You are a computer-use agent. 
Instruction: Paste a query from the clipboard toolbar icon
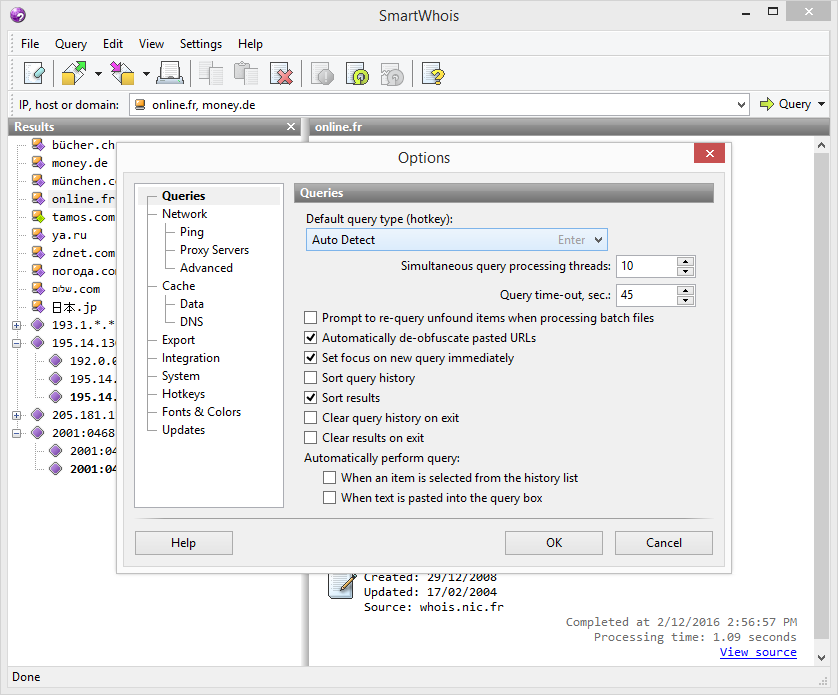point(245,72)
